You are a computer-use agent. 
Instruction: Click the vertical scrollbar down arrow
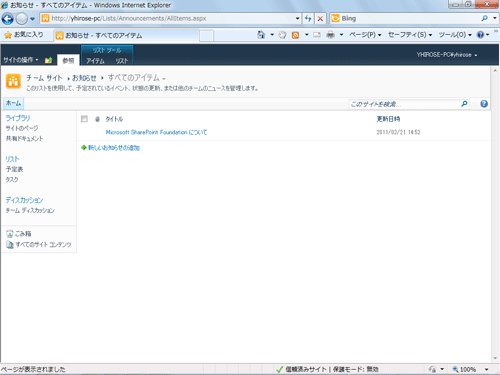click(x=495, y=358)
